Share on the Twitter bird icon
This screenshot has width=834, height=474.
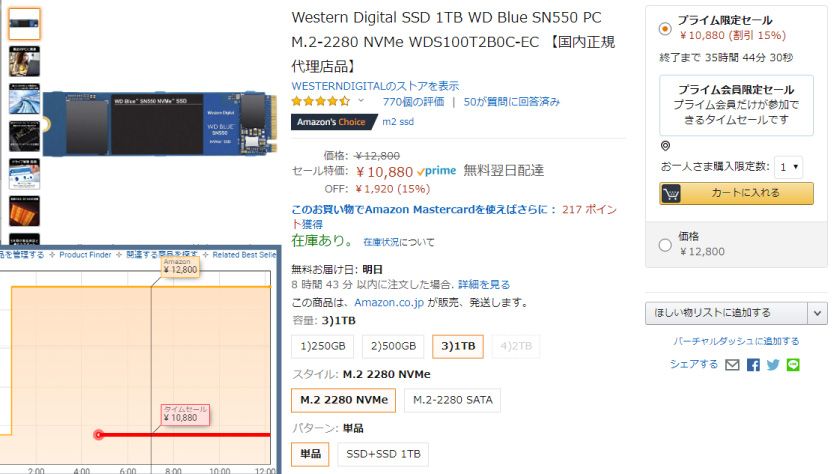point(773,364)
